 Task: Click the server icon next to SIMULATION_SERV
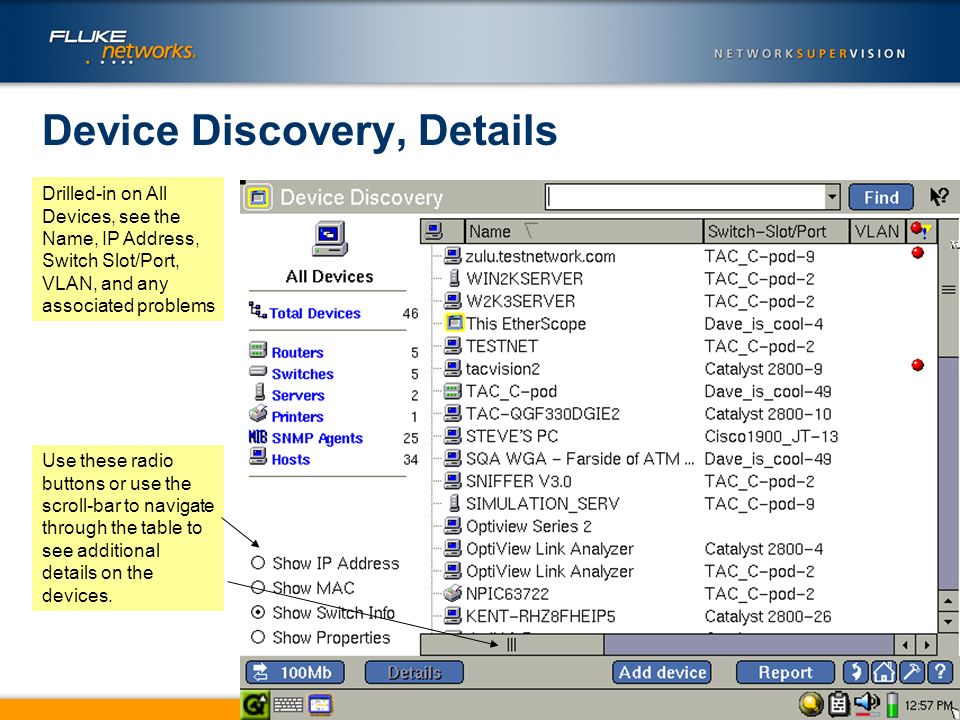tap(454, 503)
